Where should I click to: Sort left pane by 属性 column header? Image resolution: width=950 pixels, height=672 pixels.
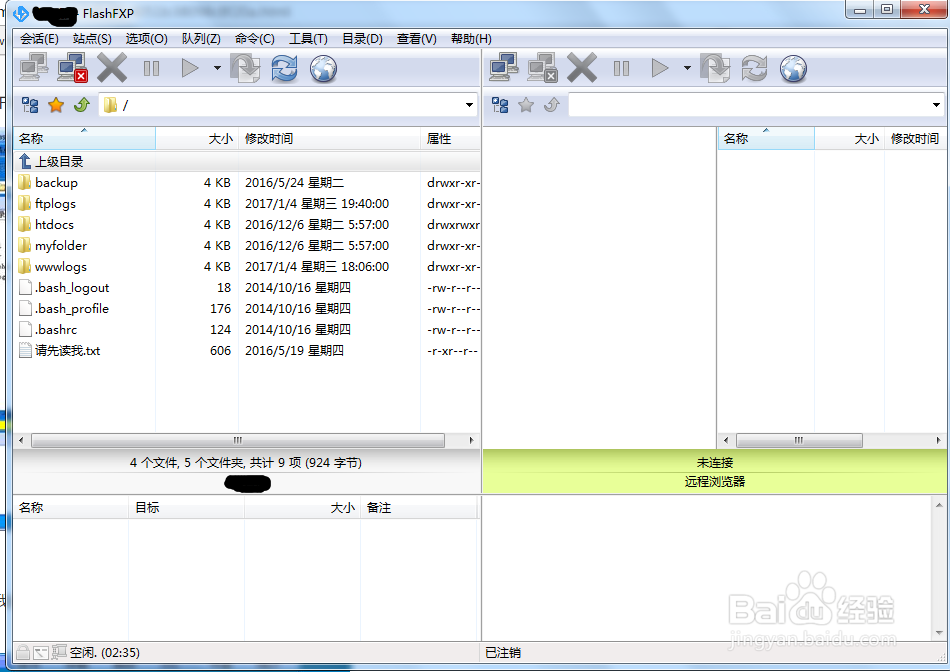click(450, 139)
